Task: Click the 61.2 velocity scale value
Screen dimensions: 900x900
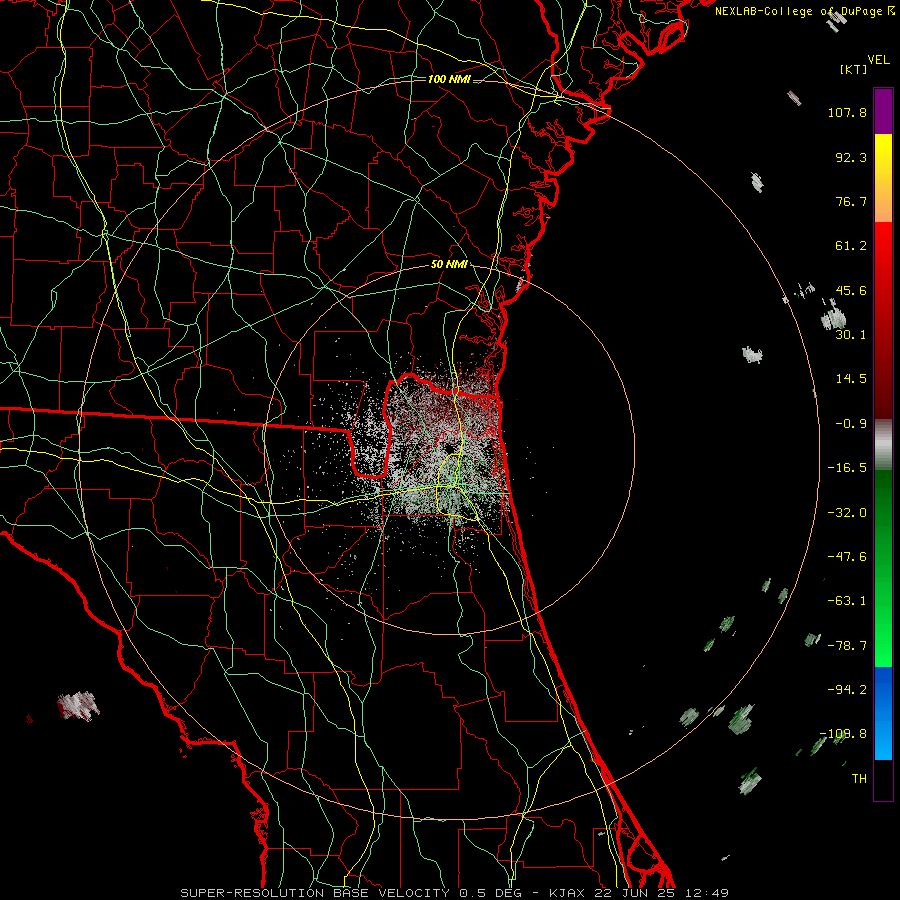Action: (851, 246)
